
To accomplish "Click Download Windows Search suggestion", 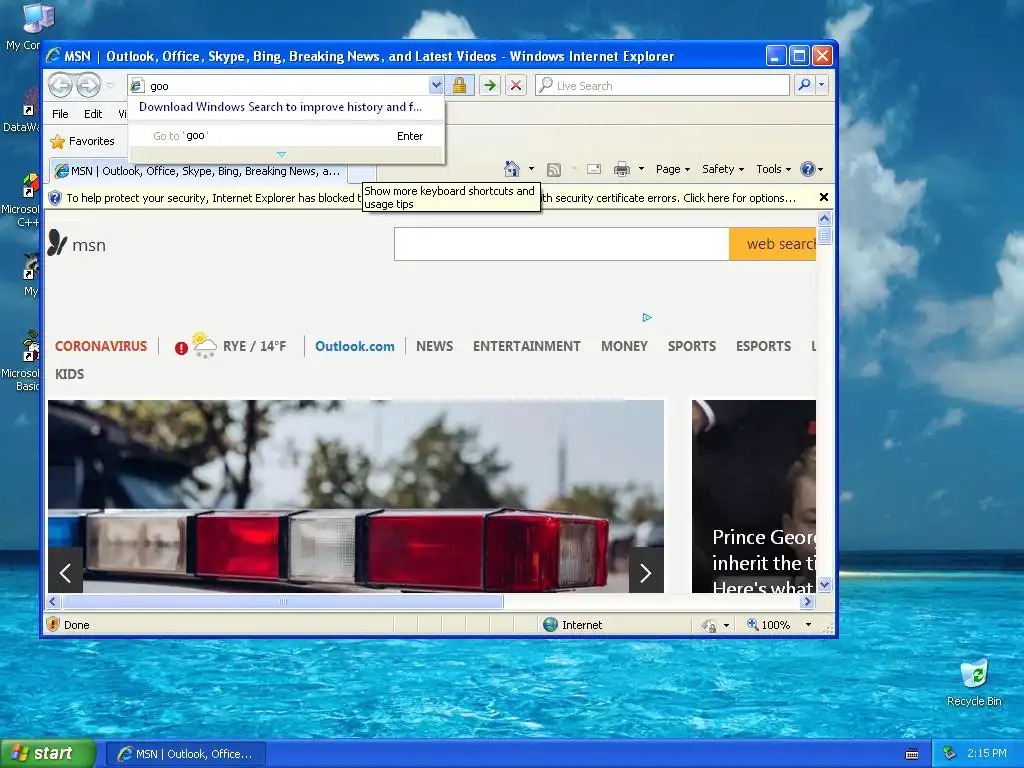I will click(280, 107).
